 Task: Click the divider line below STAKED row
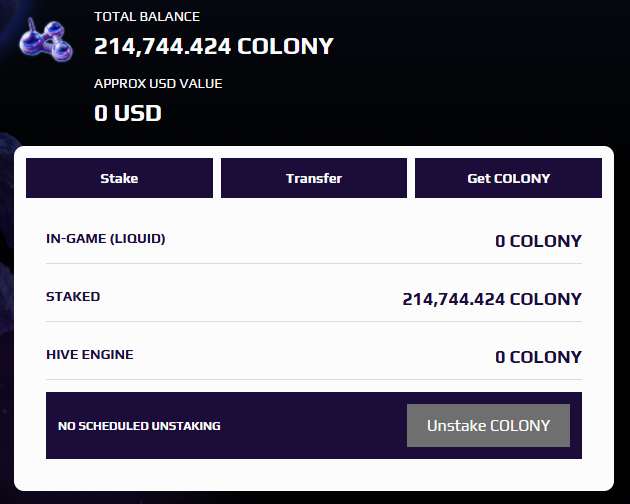314,322
